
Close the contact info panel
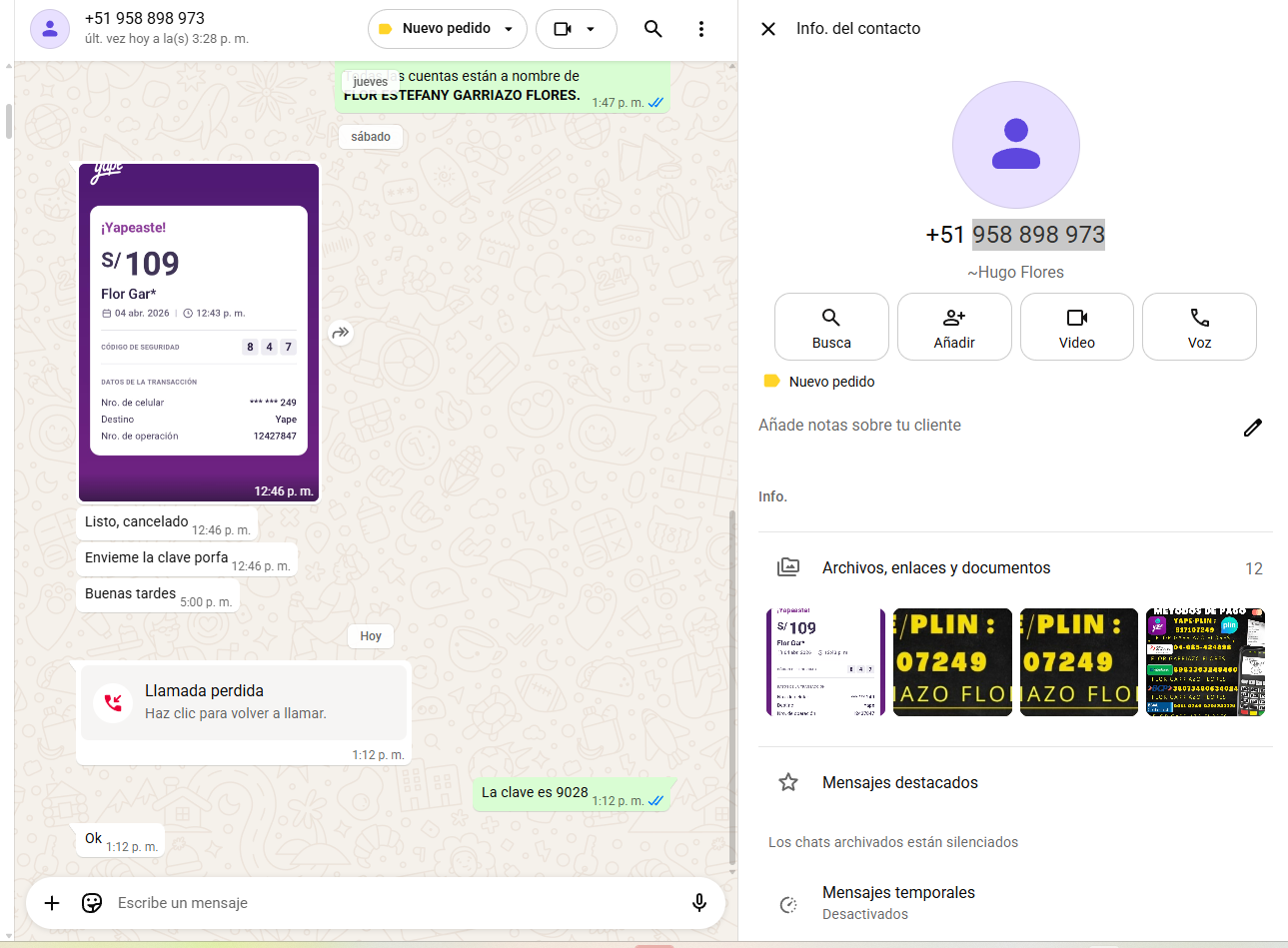pos(768,29)
